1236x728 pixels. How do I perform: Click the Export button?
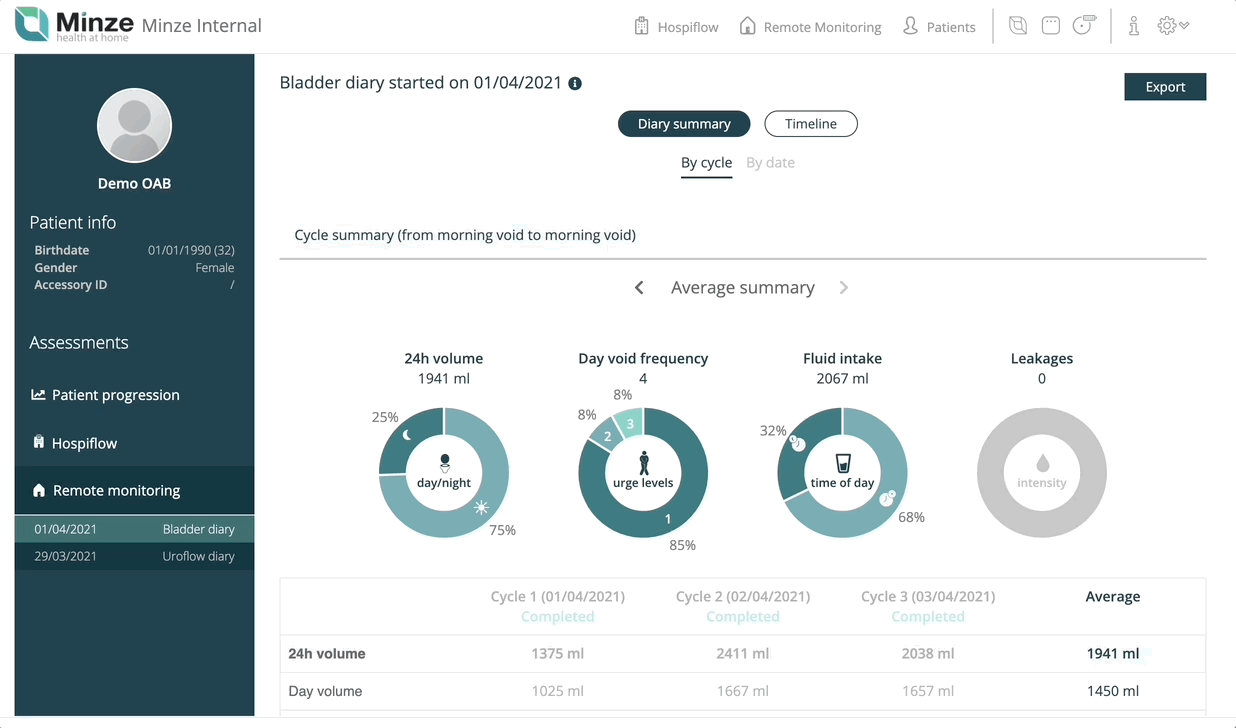1165,87
